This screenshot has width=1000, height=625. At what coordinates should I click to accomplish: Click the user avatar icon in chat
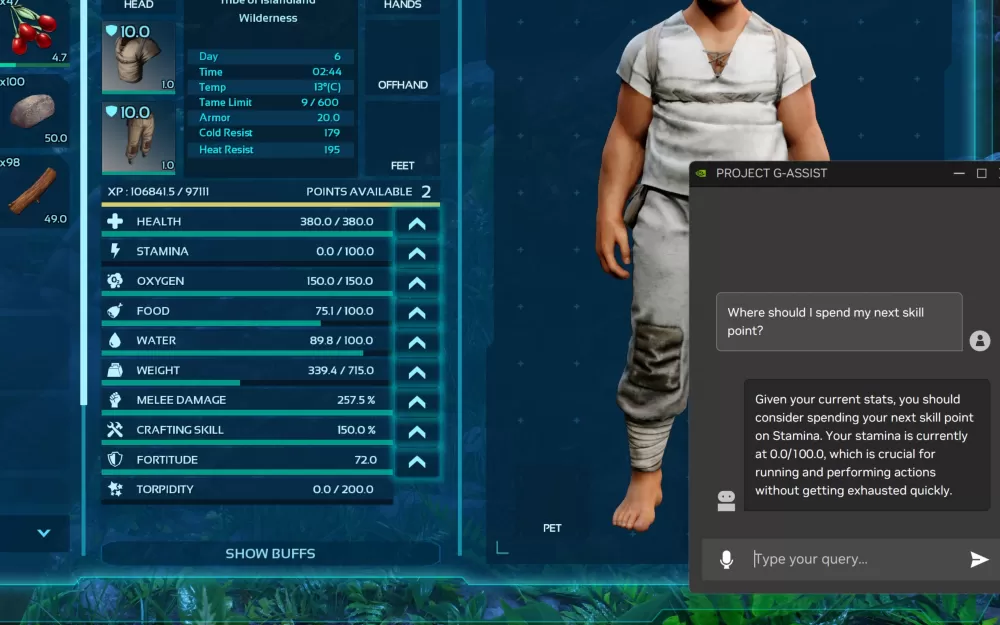[x=980, y=341]
